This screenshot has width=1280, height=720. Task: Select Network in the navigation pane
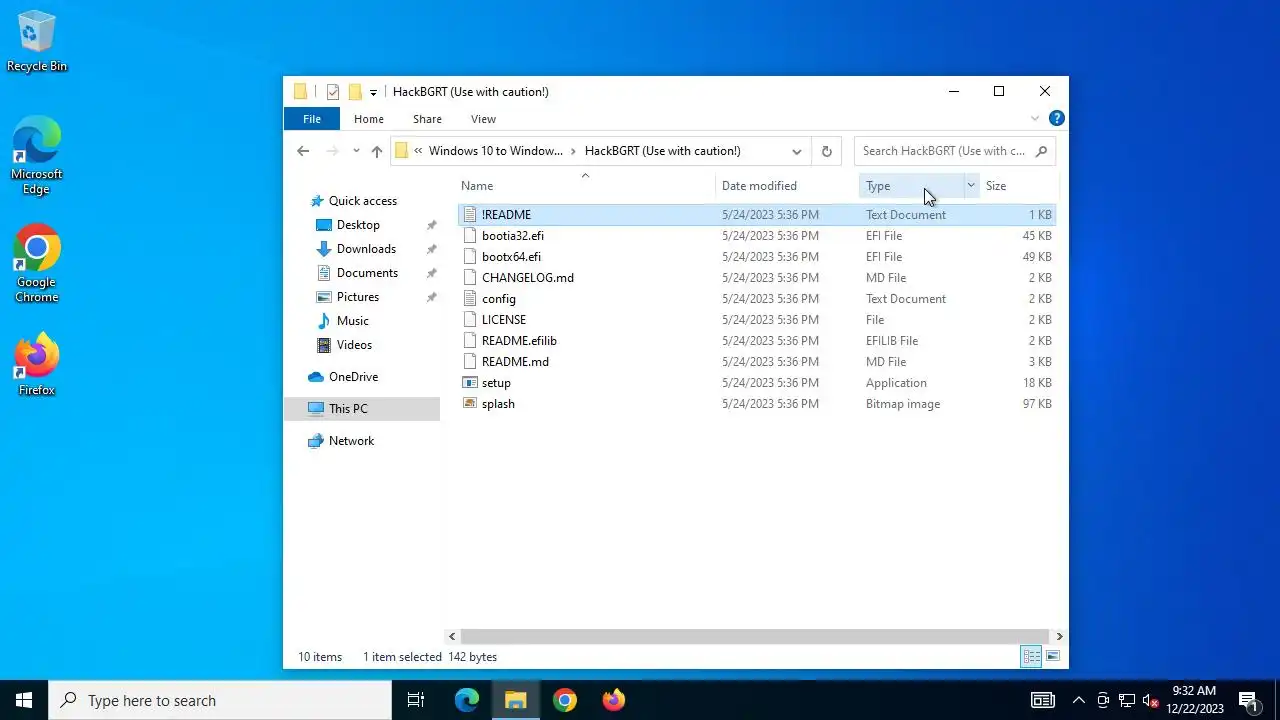coord(351,441)
